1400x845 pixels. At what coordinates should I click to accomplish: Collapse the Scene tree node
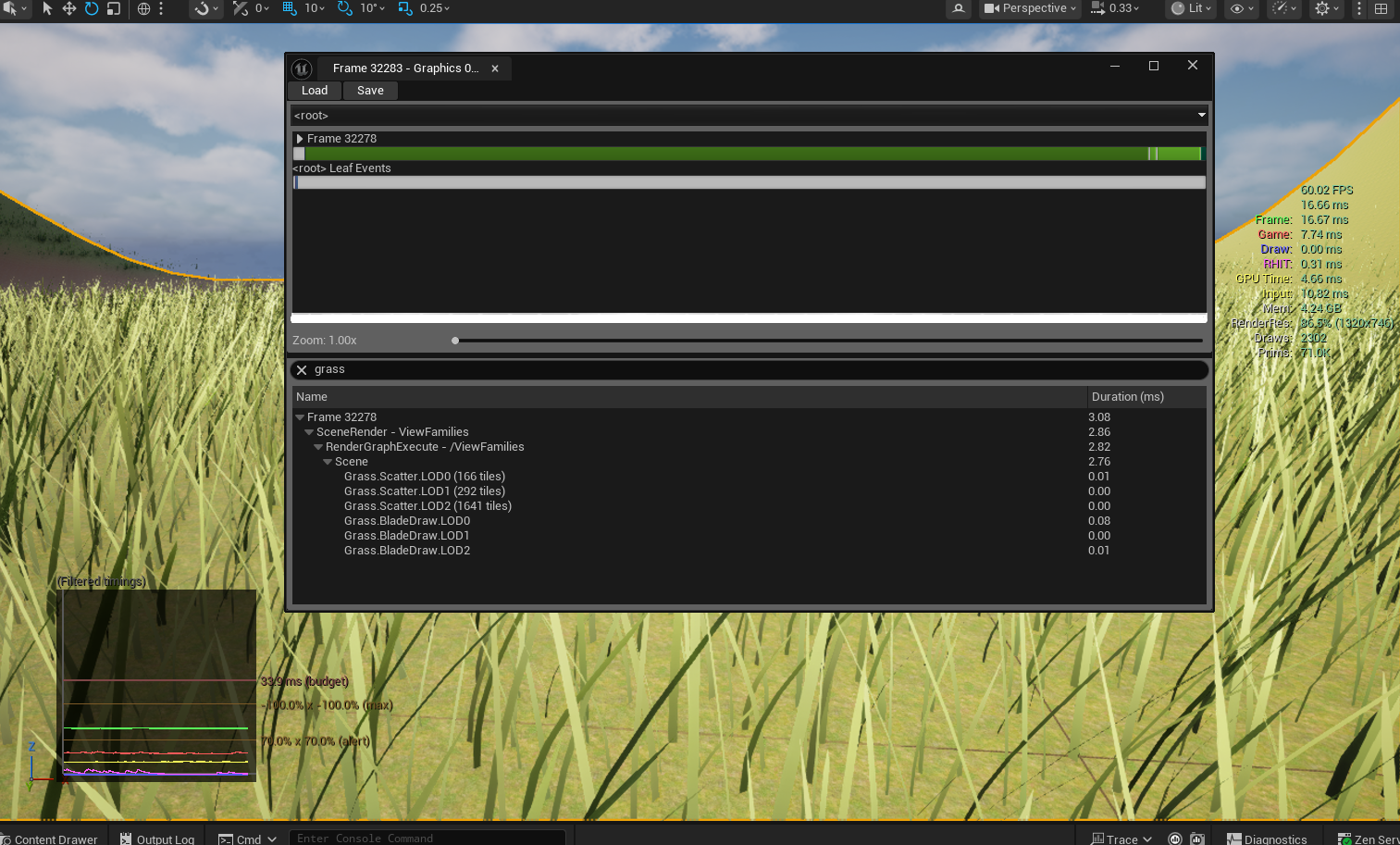click(328, 462)
